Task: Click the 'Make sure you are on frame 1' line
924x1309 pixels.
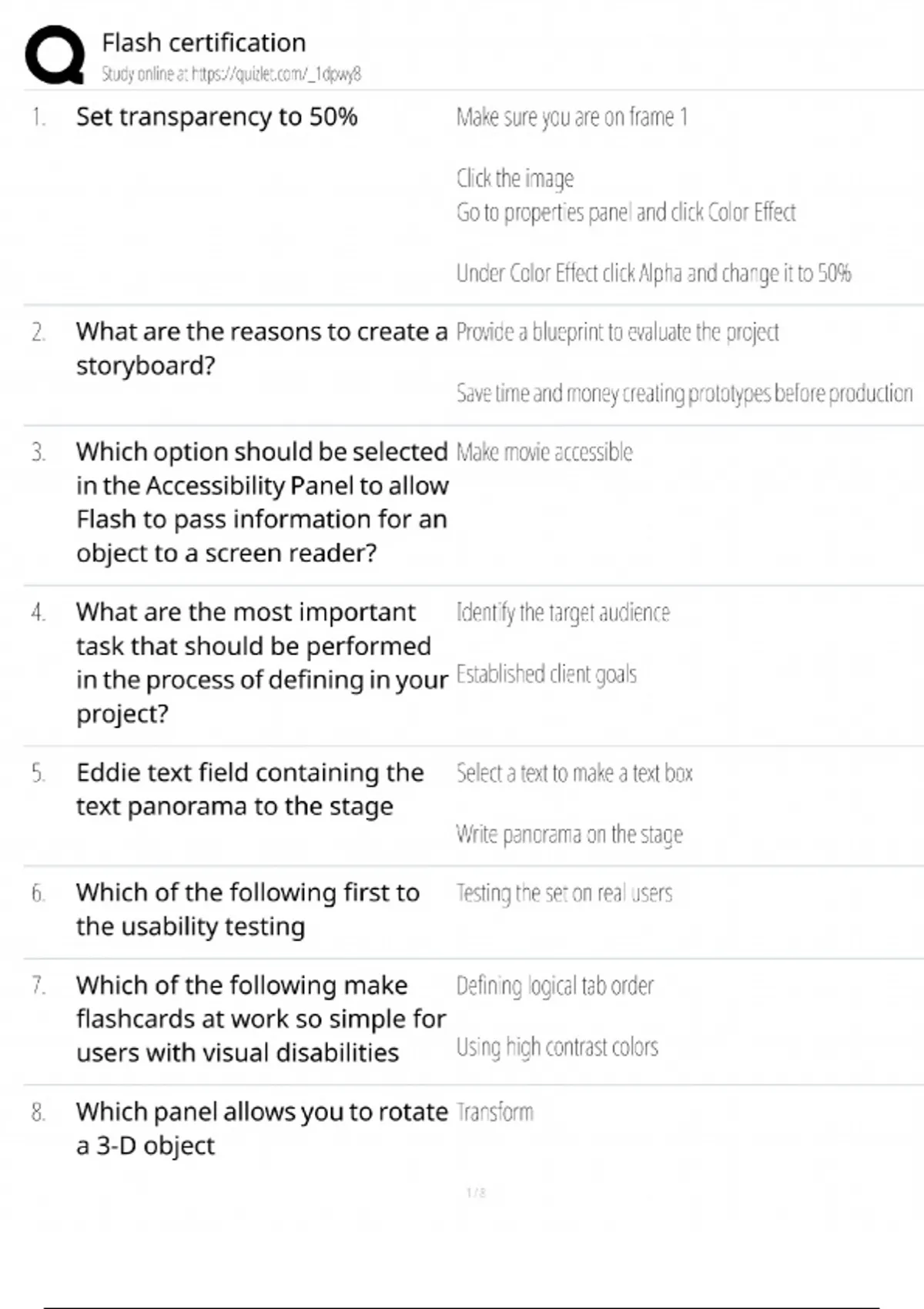Action: tap(571, 117)
